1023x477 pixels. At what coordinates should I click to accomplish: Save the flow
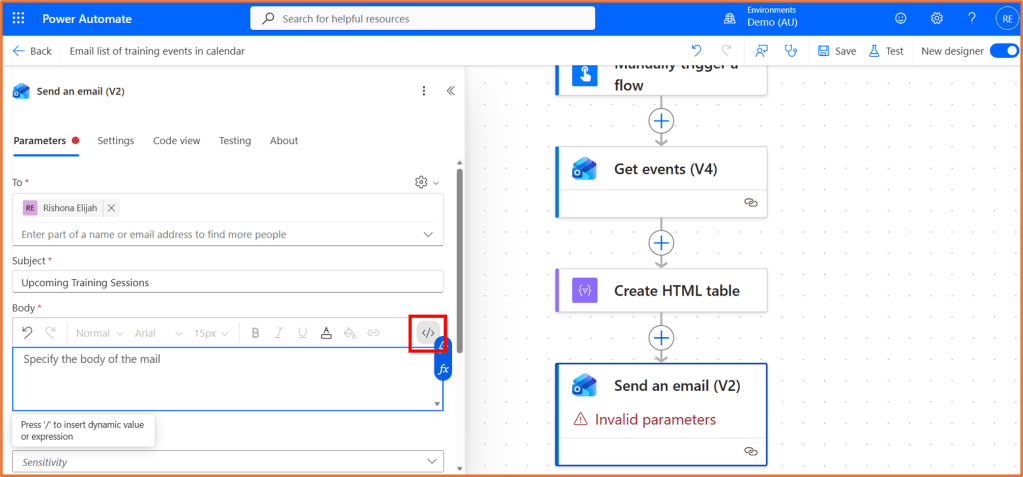[836, 51]
